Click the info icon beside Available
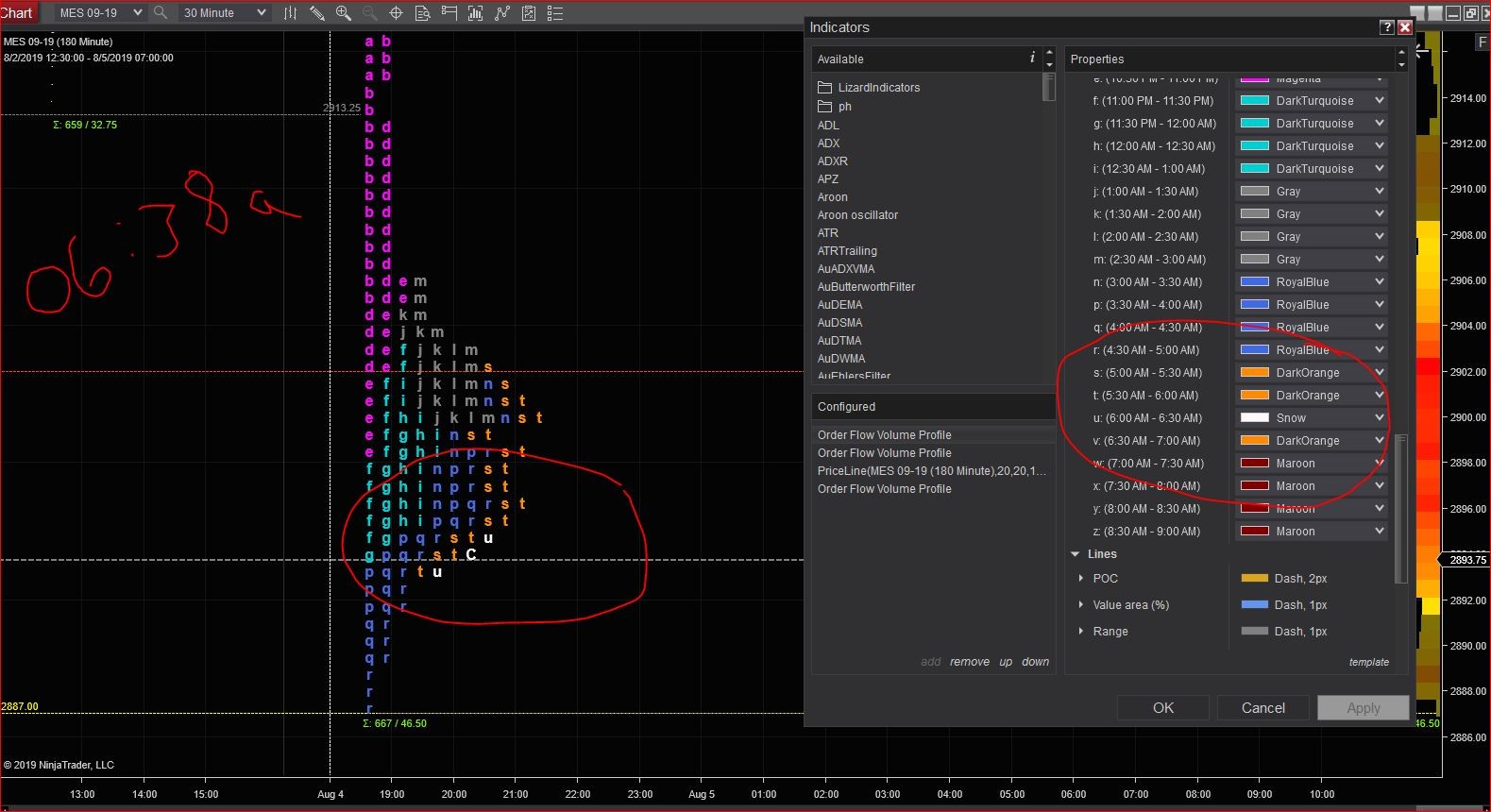Image resolution: width=1491 pixels, height=812 pixels. tap(1032, 59)
